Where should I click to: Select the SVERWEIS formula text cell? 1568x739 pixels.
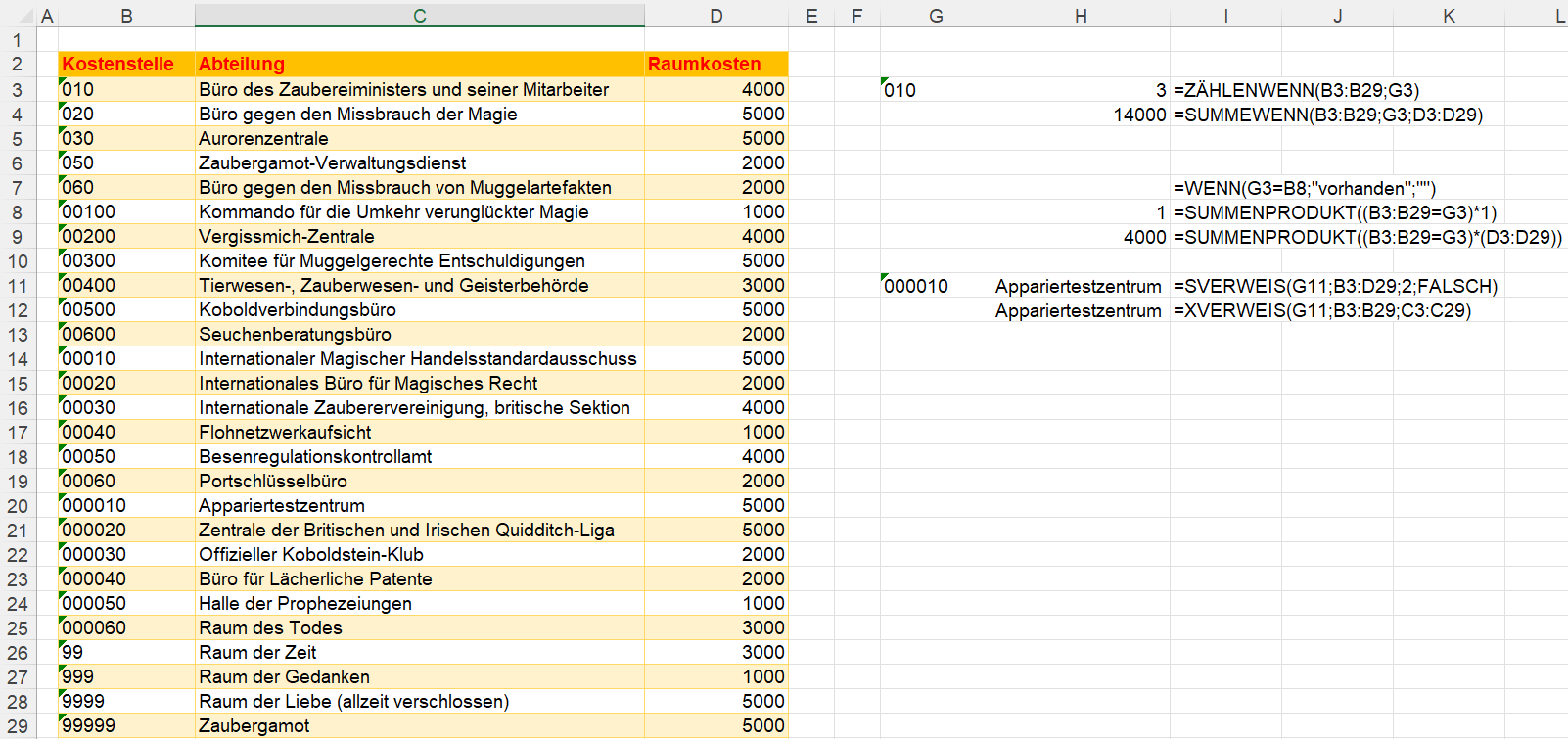pyautogui.click(x=1335, y=286)
